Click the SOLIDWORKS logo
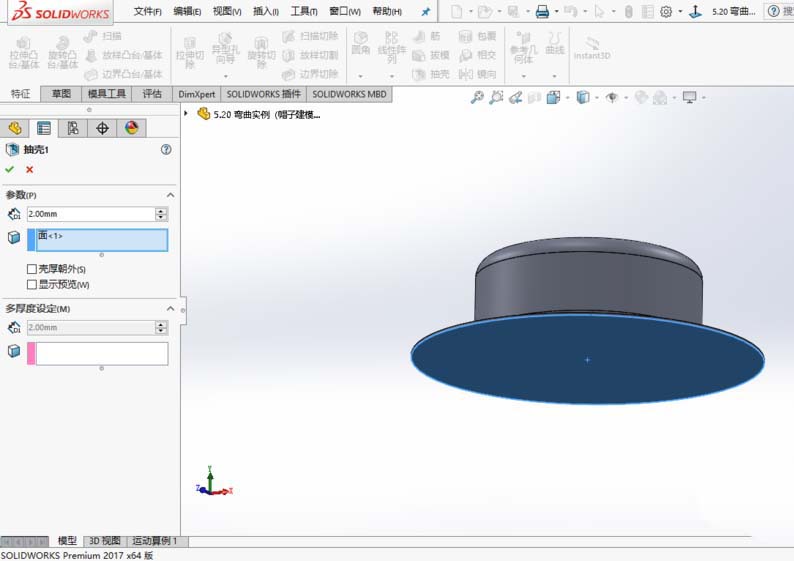The image size is (794, 561). pos(61,12)
